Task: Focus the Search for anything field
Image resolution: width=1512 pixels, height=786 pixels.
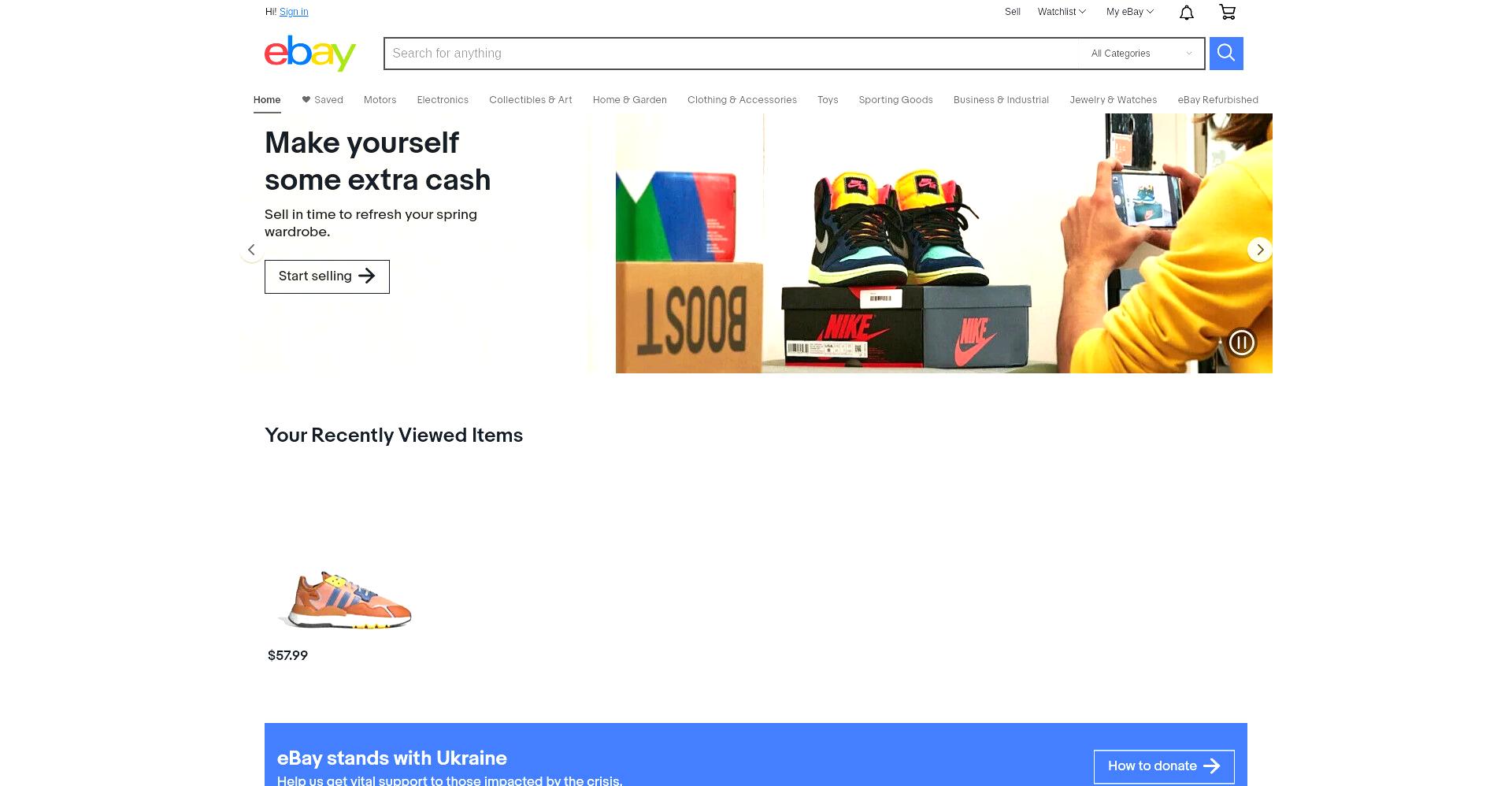Action: coord(731,54)
